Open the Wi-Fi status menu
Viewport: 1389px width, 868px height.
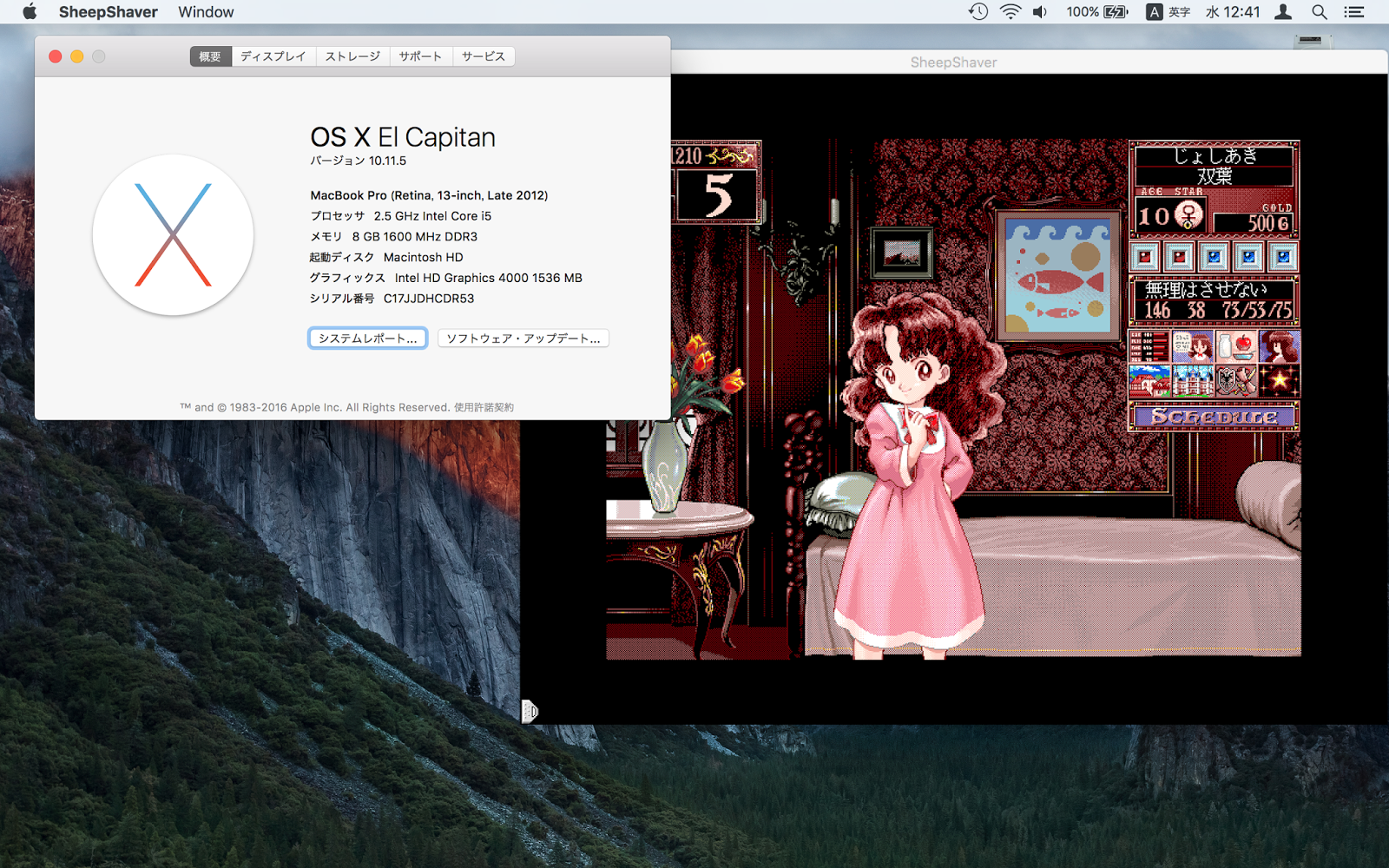(1010, 12)
